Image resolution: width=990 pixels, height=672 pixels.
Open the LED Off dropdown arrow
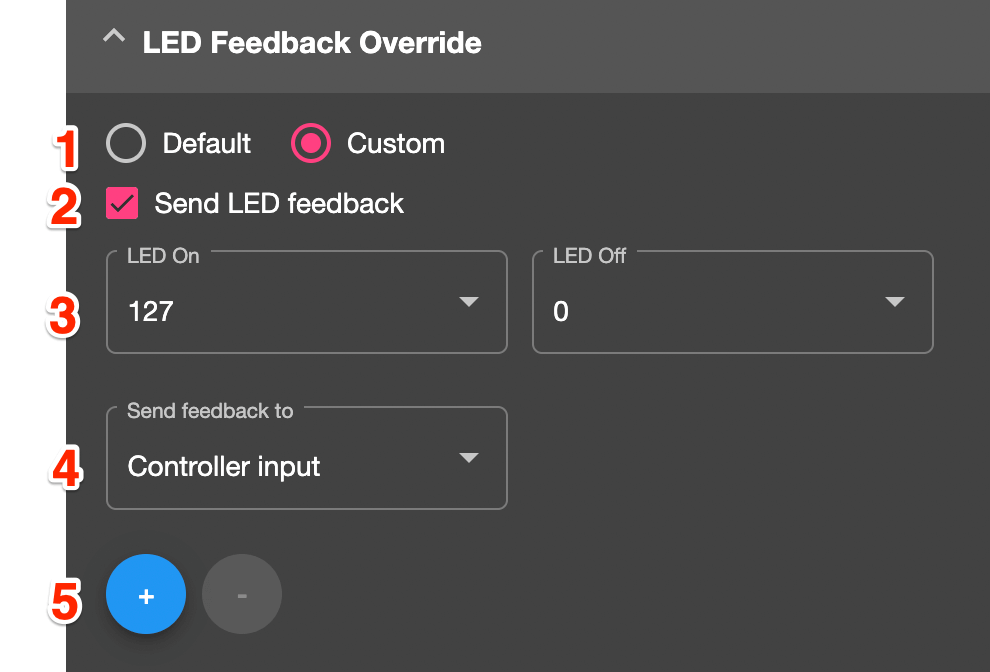coord(895,302)
